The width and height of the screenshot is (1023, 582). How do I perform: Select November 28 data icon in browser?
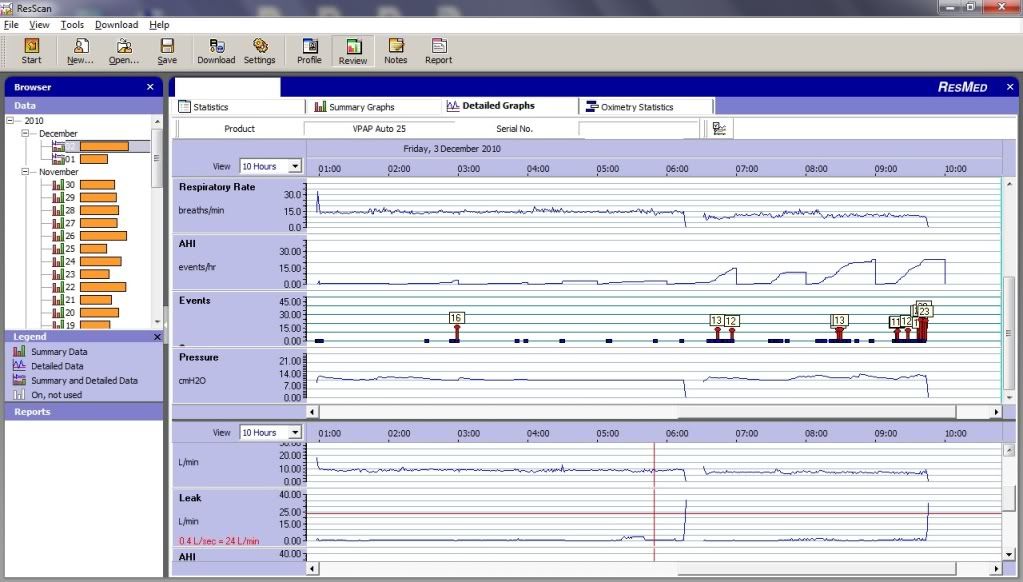click(x=58, y=210)
